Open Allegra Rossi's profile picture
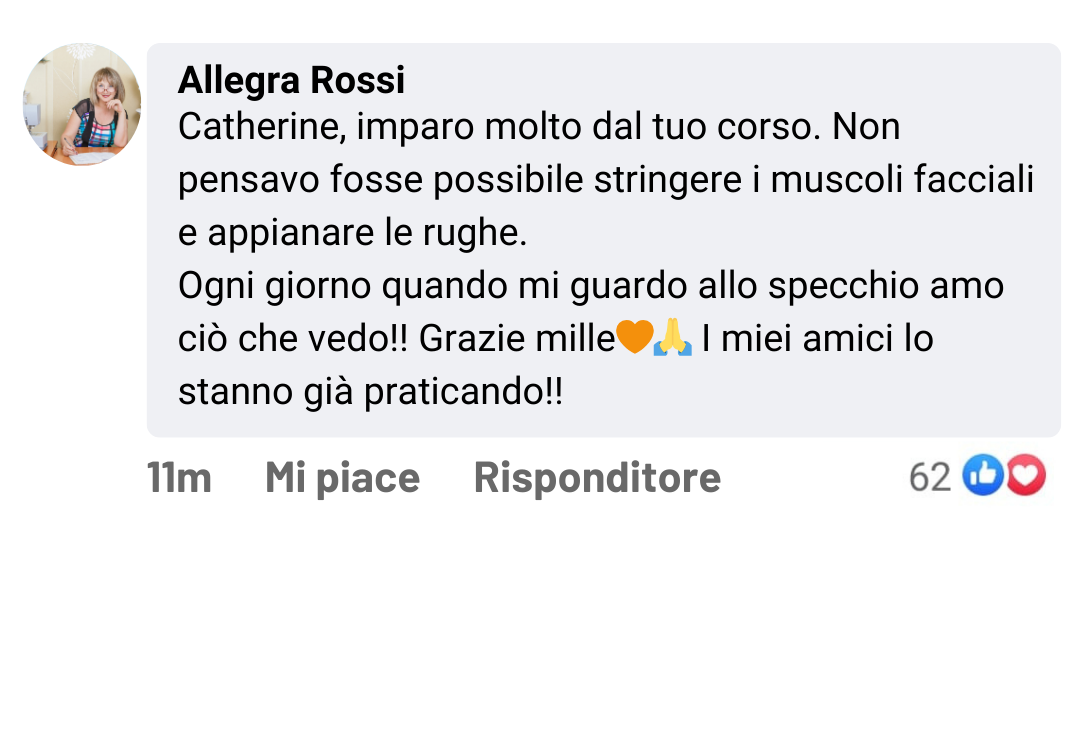Viewport: 1080px width, 747px height. [82, 104]
